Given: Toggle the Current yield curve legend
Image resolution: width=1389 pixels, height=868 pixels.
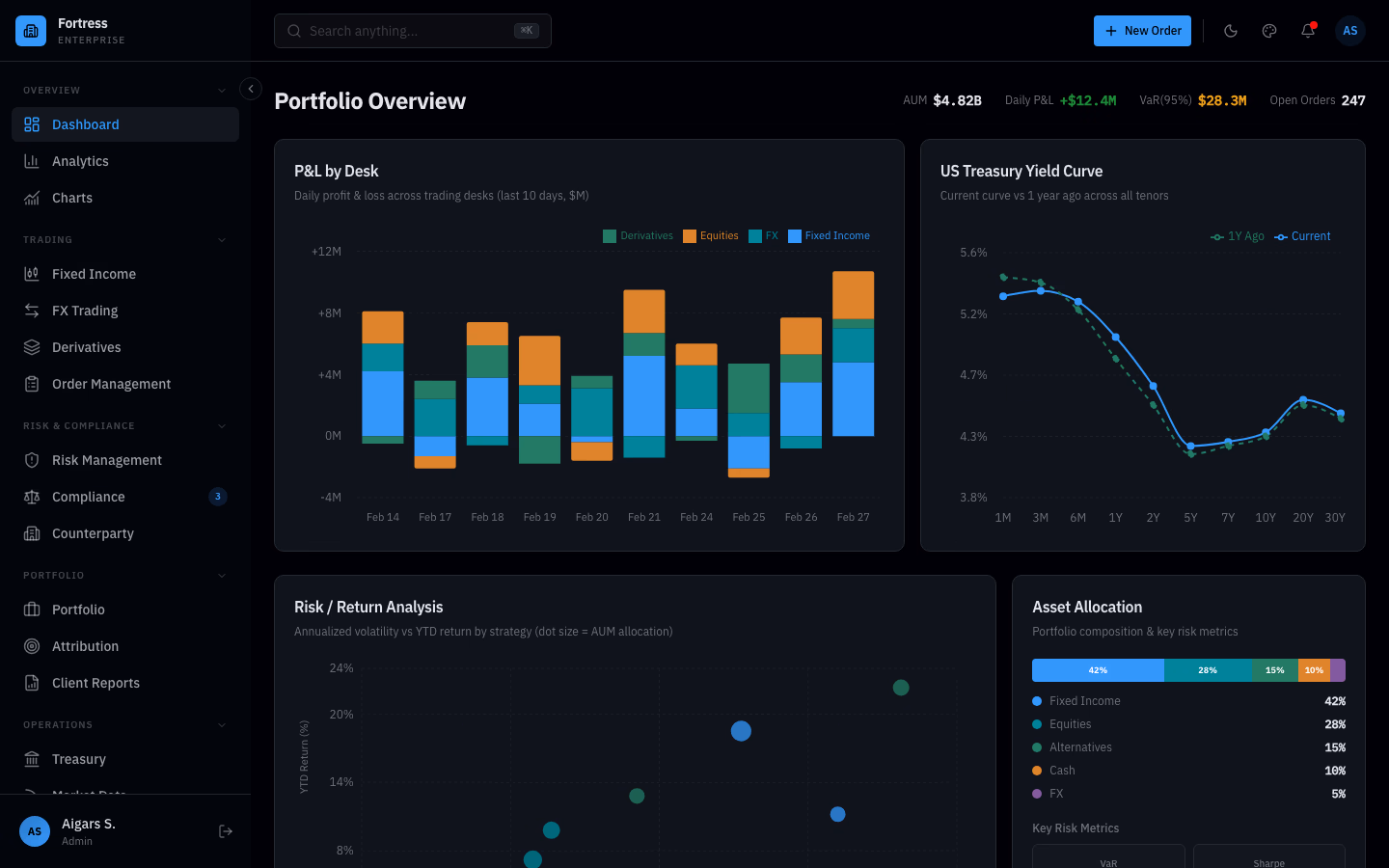Looking at the screenshot, I should point(1302,236).
